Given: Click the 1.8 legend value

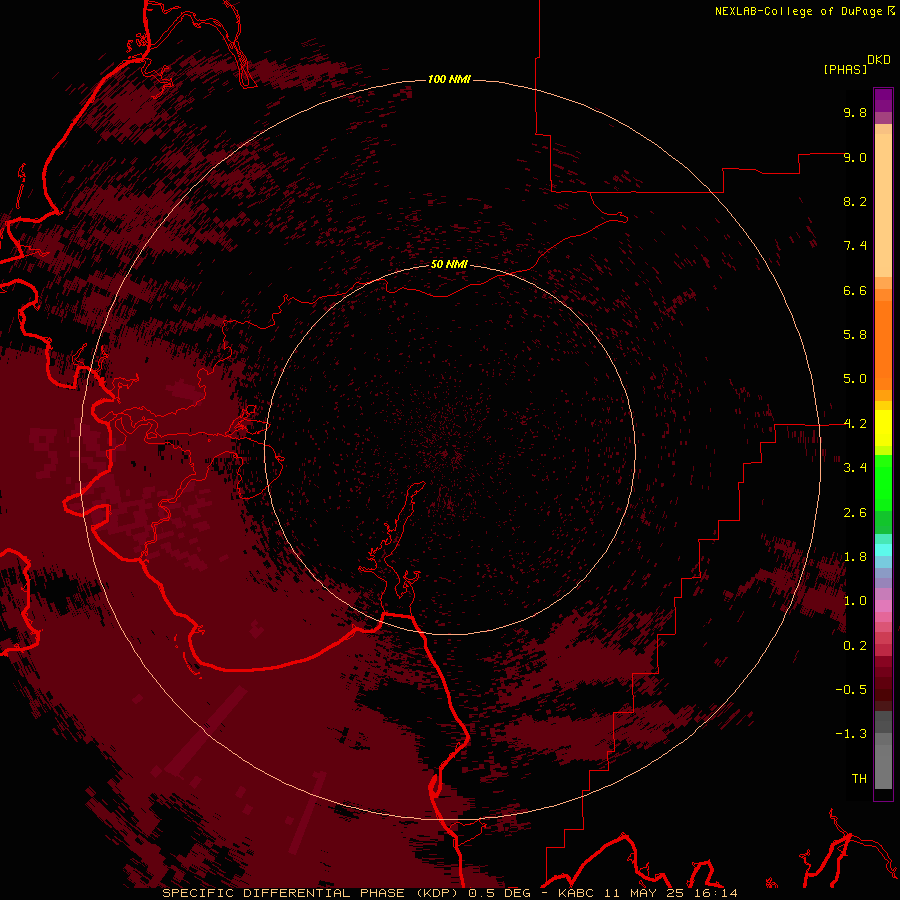Looking at the screenshot, I should [855, 557].
